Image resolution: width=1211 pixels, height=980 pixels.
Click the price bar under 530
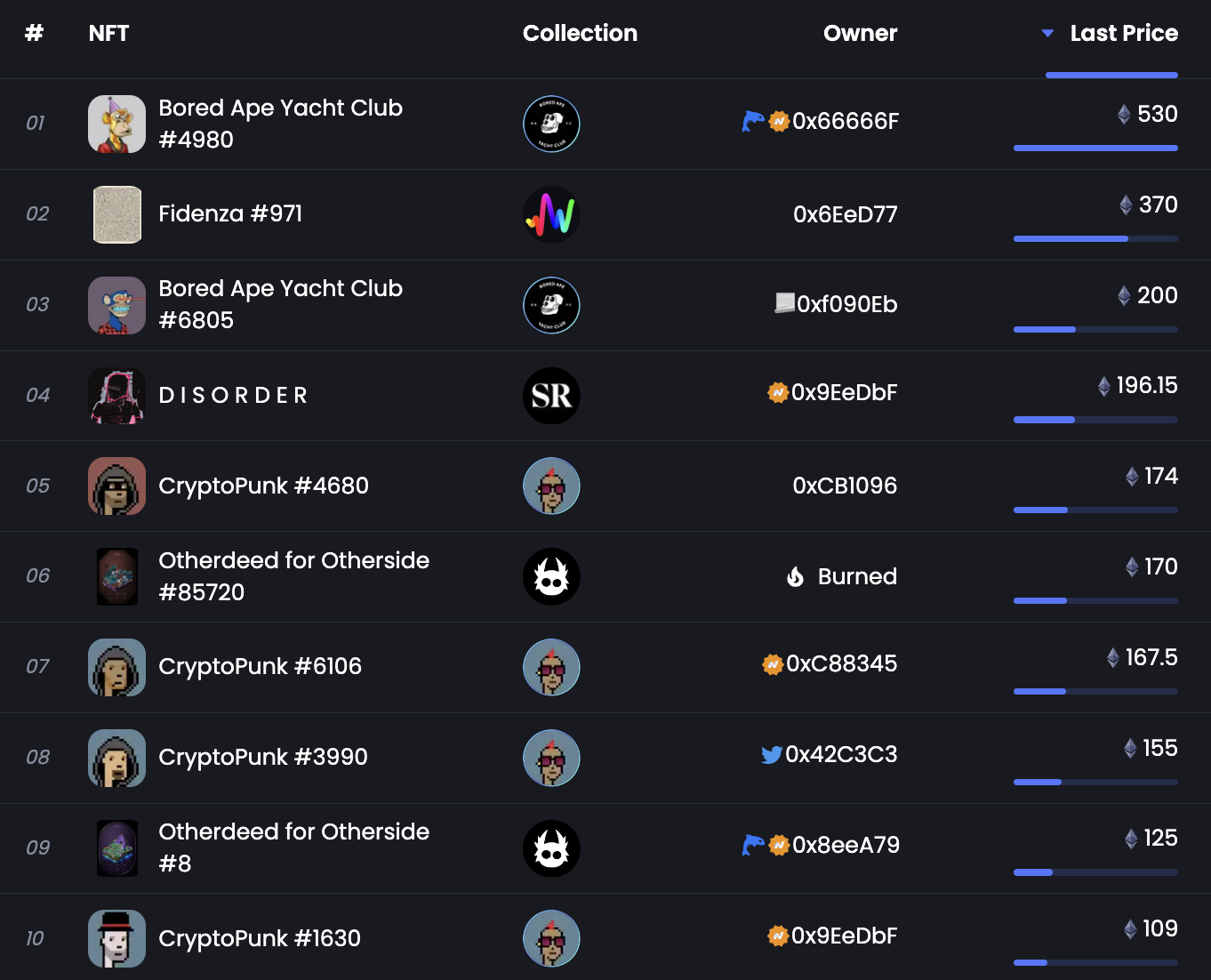(1095, 148)
